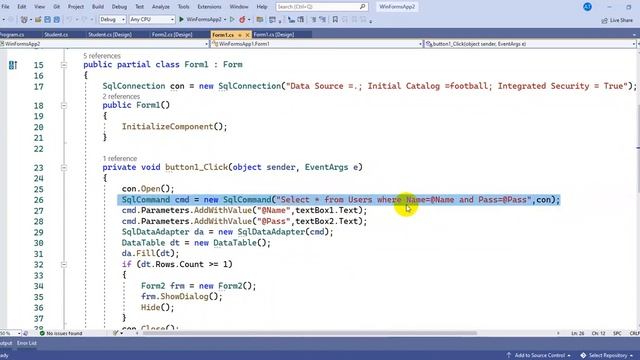
Task: Open the startup project dropdown arrow beside WinFormsApp2
Action: [x=225, y=20]
